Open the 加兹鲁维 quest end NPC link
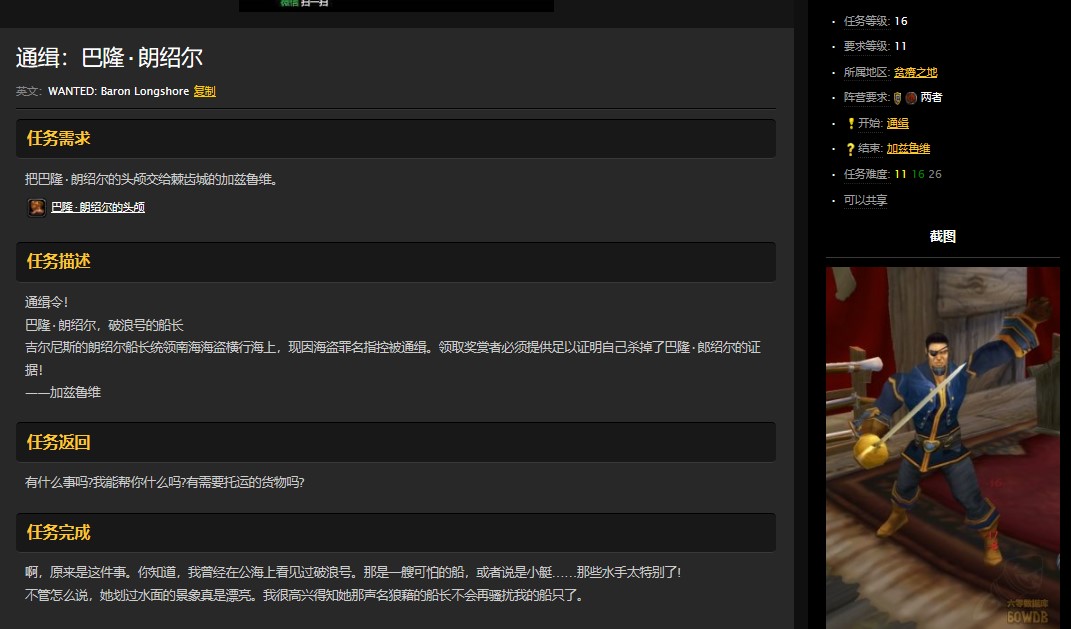Viewport: 1071px width, 629px height. click(908, 148)
